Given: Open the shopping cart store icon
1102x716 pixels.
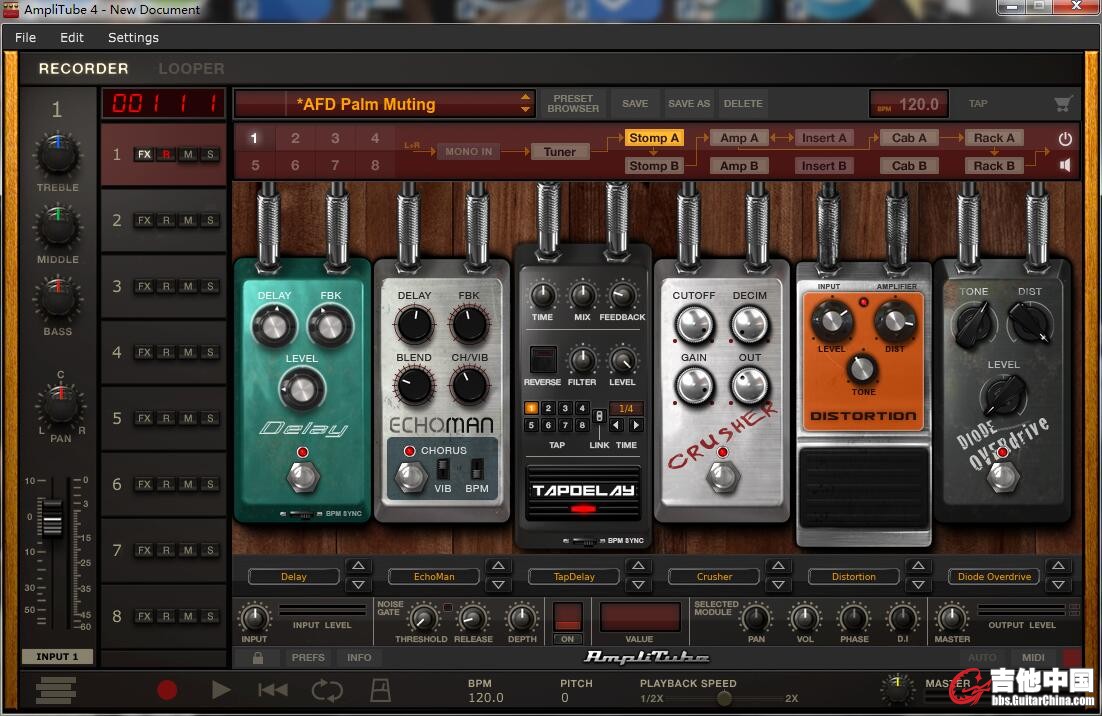Looking at the screenshot, I should click(x=1063, y=103).
